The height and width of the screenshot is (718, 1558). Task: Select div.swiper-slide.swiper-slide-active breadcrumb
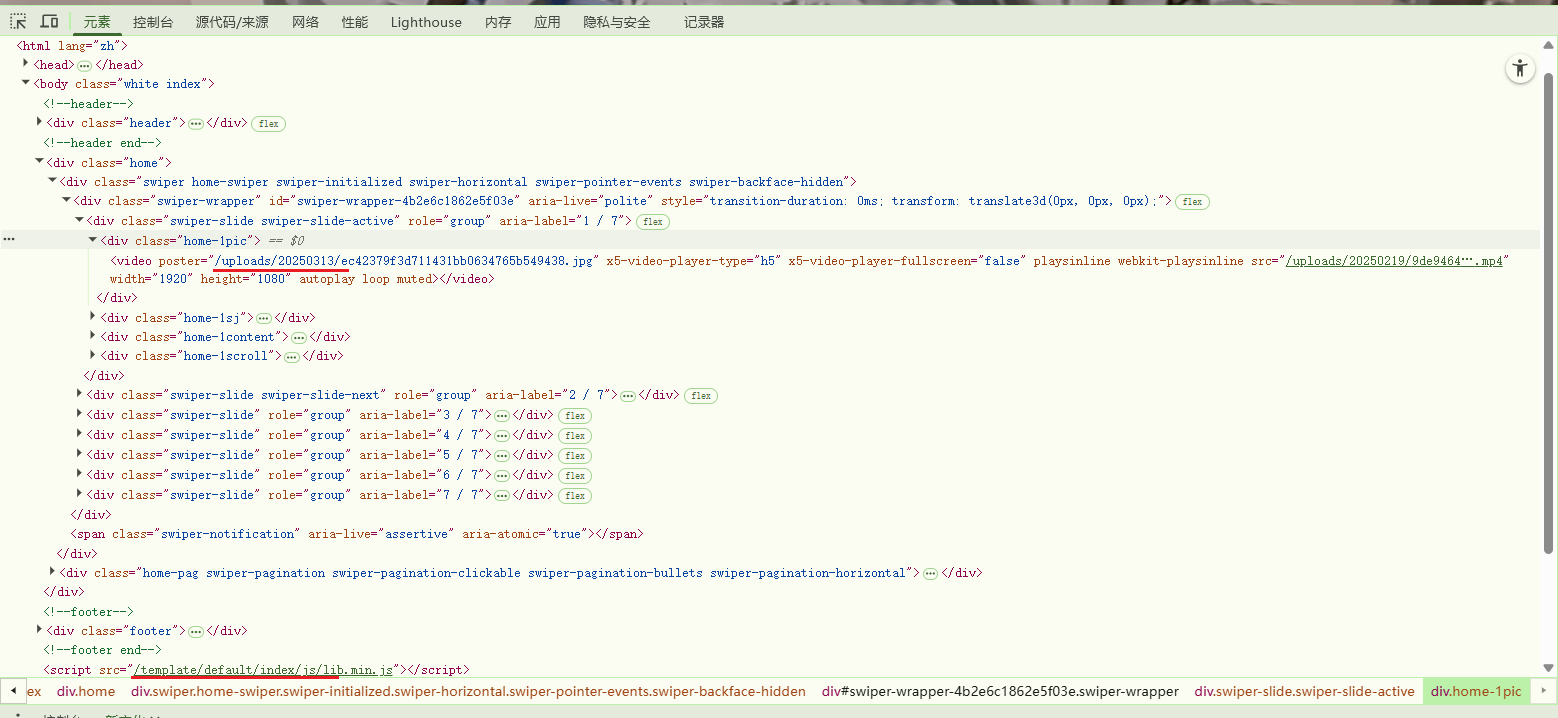pyautogui.click(x=1305, y=691)
